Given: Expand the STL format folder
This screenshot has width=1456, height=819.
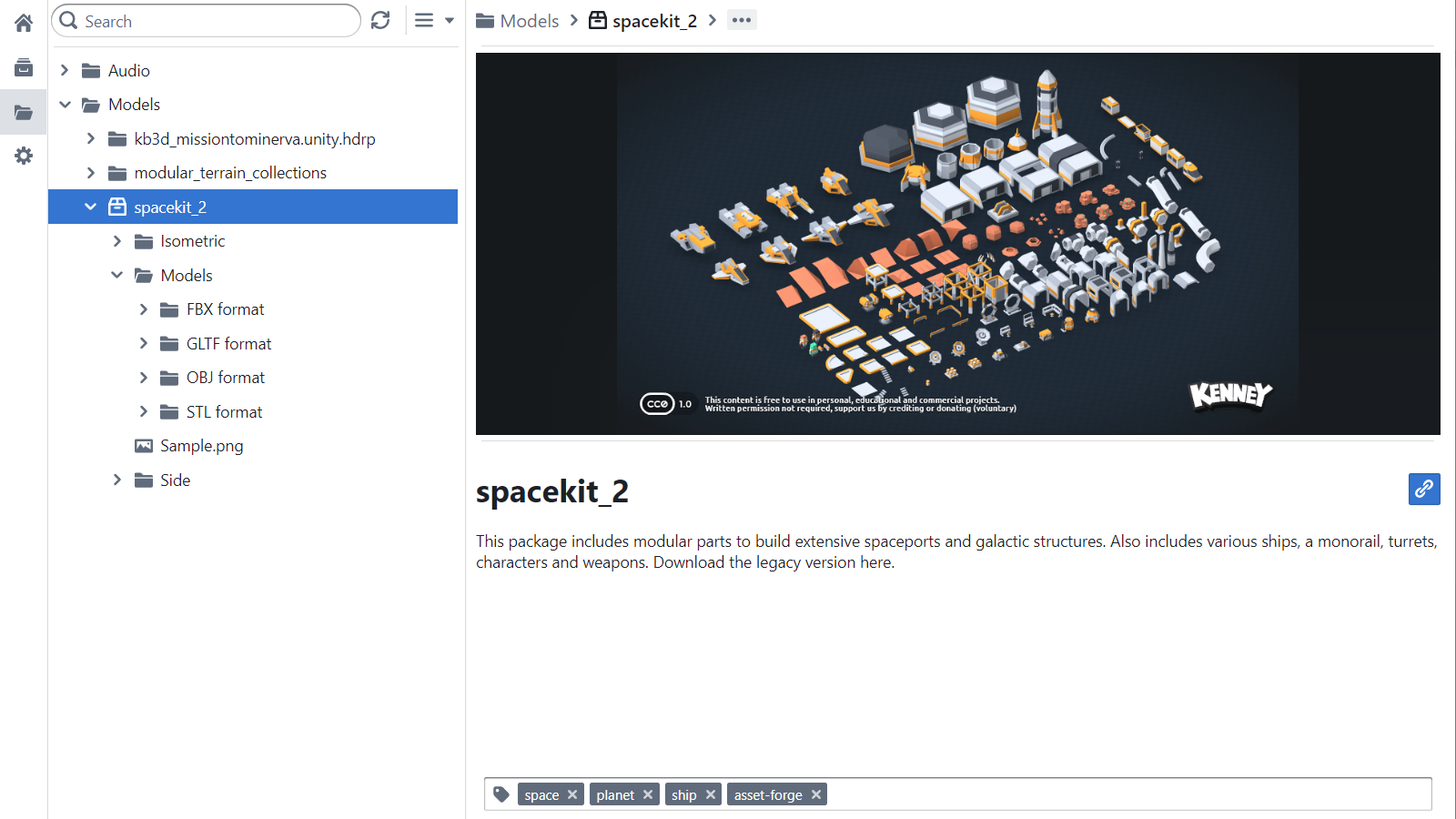Looking at the screenshot, I should (x=143, y=411).
